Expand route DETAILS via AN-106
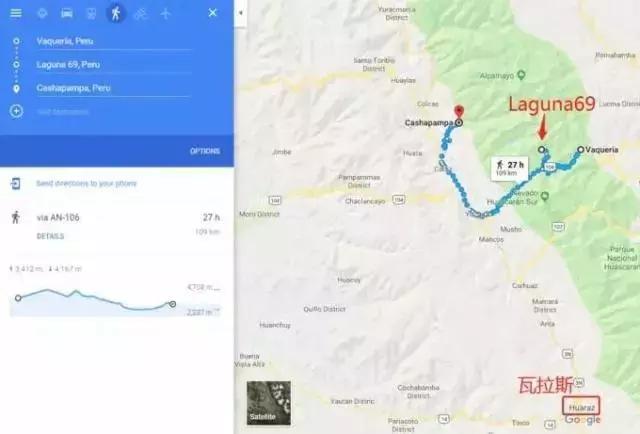 coord(50,236)
